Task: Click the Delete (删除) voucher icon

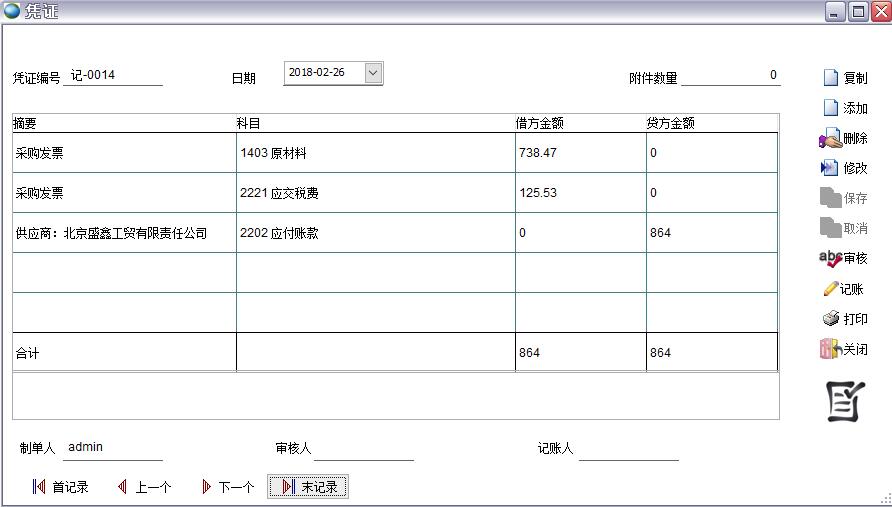Action: pyautogui.click(x=829, y=139)
